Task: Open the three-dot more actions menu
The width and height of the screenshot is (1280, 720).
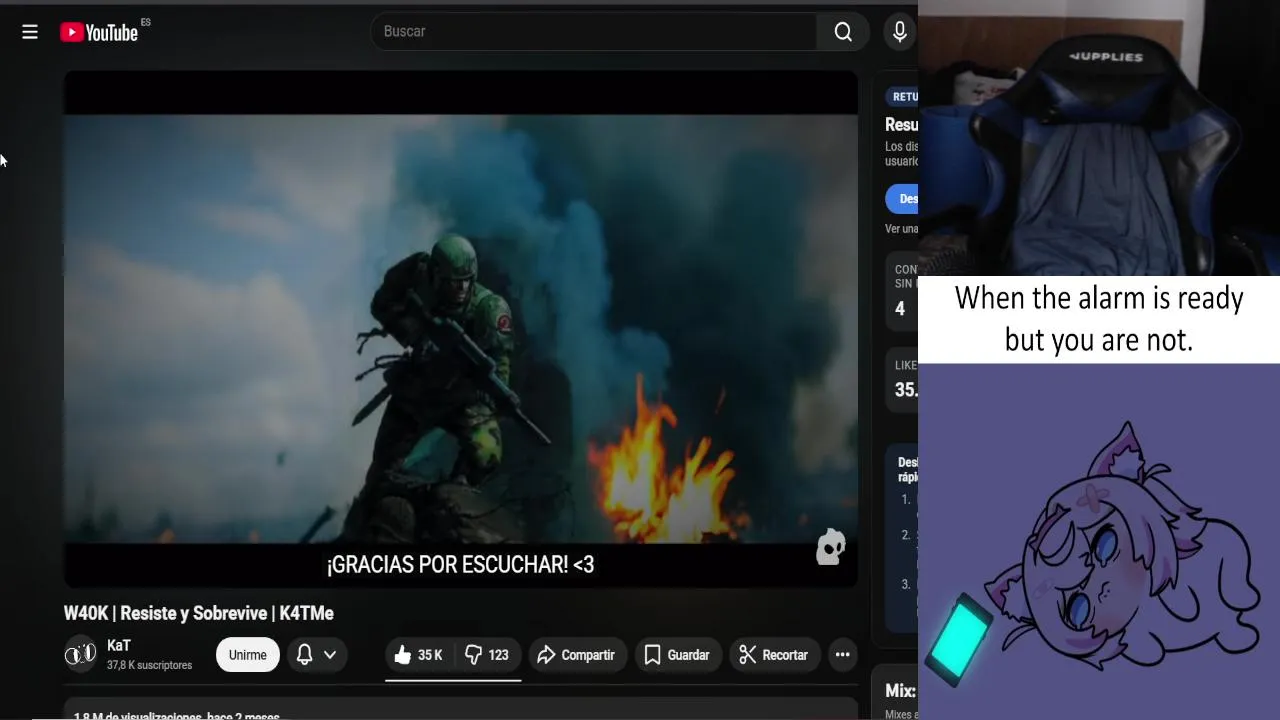Action: tap(843, 655)
